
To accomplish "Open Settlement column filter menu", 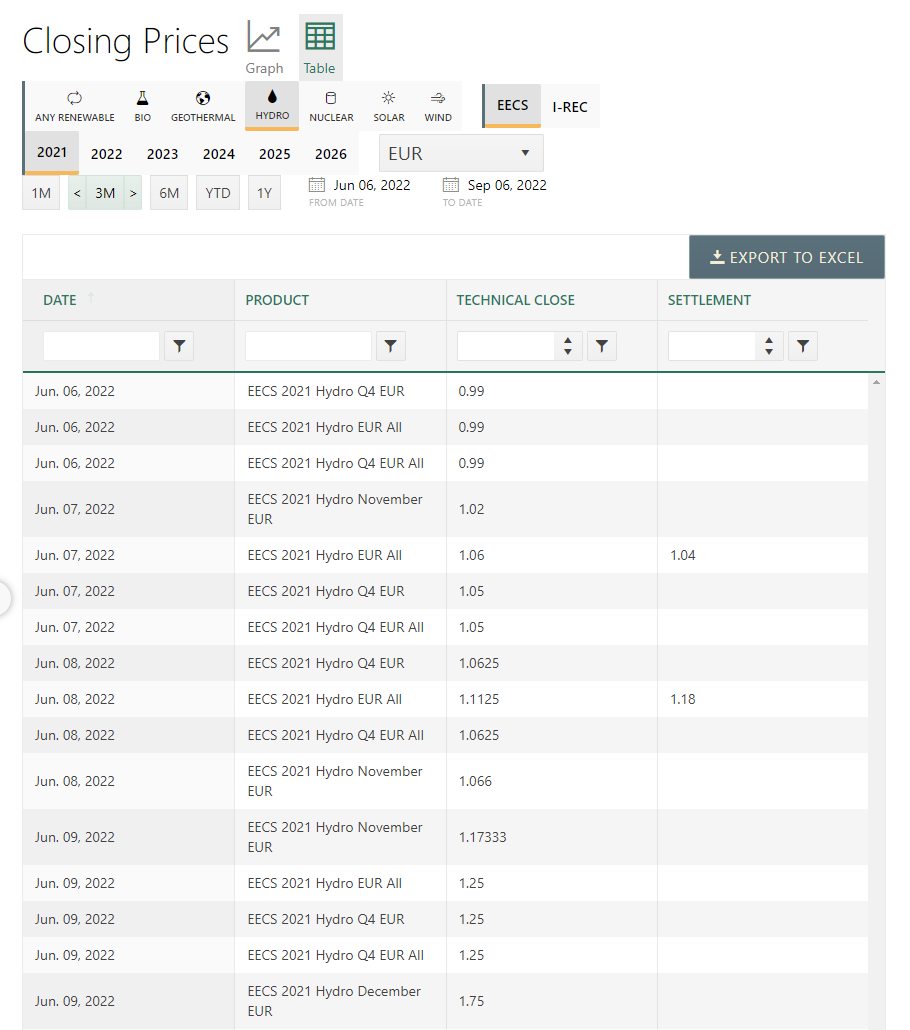I will [x=803, y=346].
